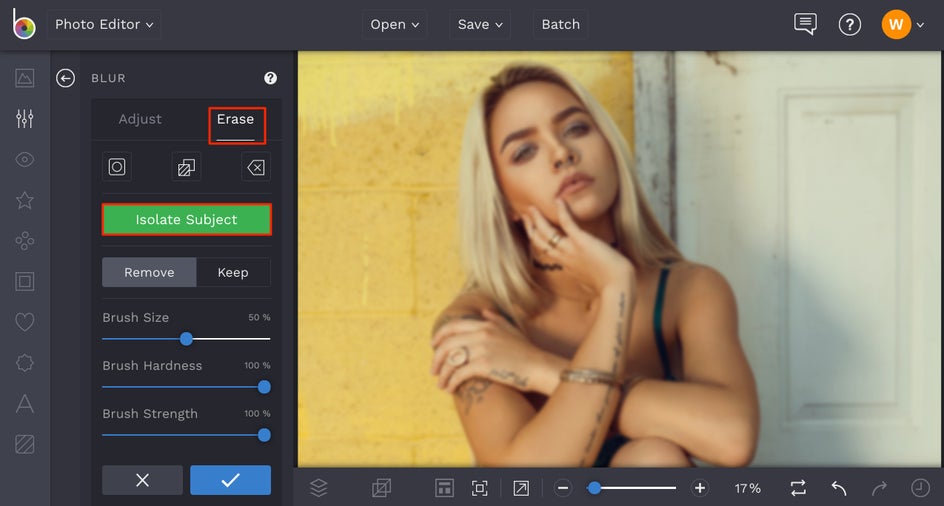Image resolution: width=944 pixels, height=506 pixels.
Task: Open the Touch Up eye icon
Action: point(25,160)
